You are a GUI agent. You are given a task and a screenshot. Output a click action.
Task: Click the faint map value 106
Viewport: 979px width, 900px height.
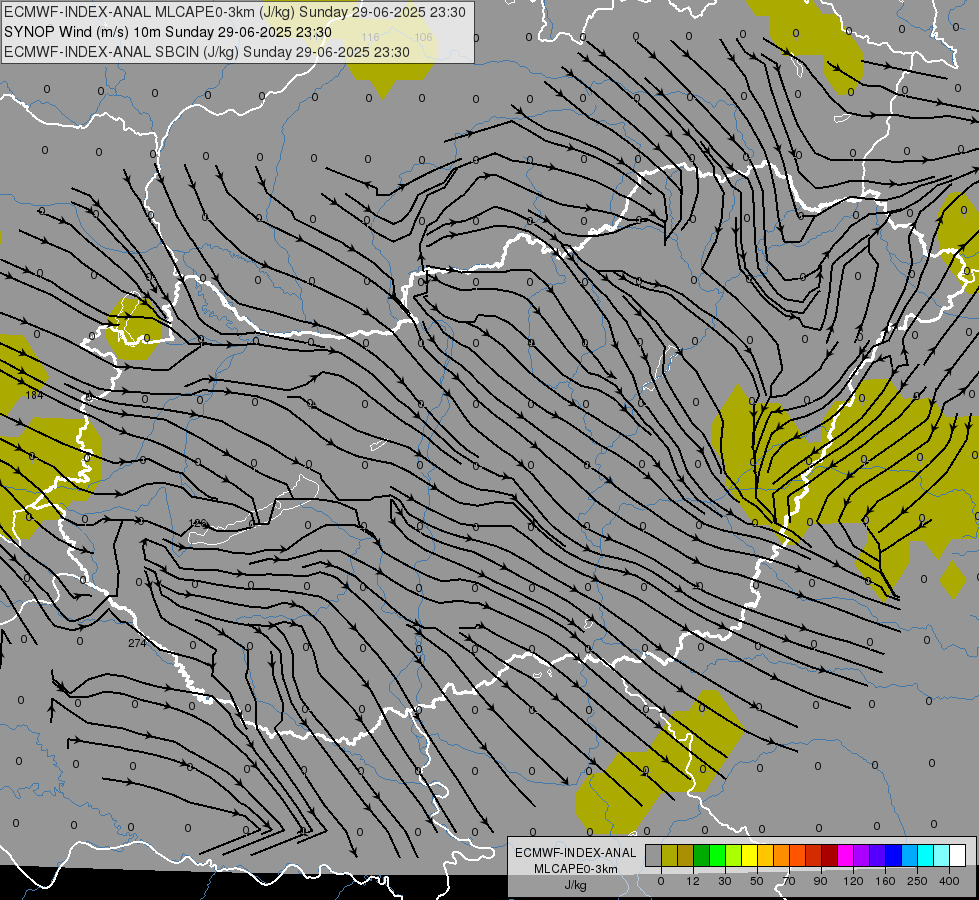pos(423,37)
